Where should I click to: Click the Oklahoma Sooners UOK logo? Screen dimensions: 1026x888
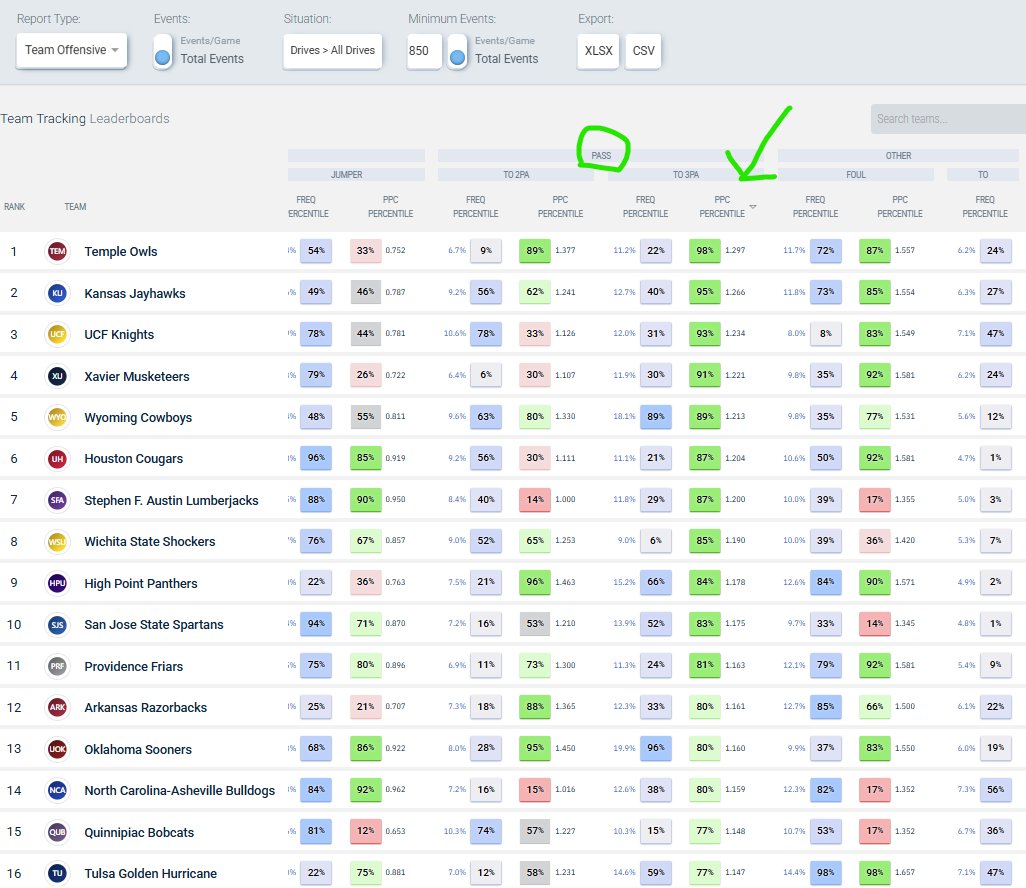click(x=58, y=749)
